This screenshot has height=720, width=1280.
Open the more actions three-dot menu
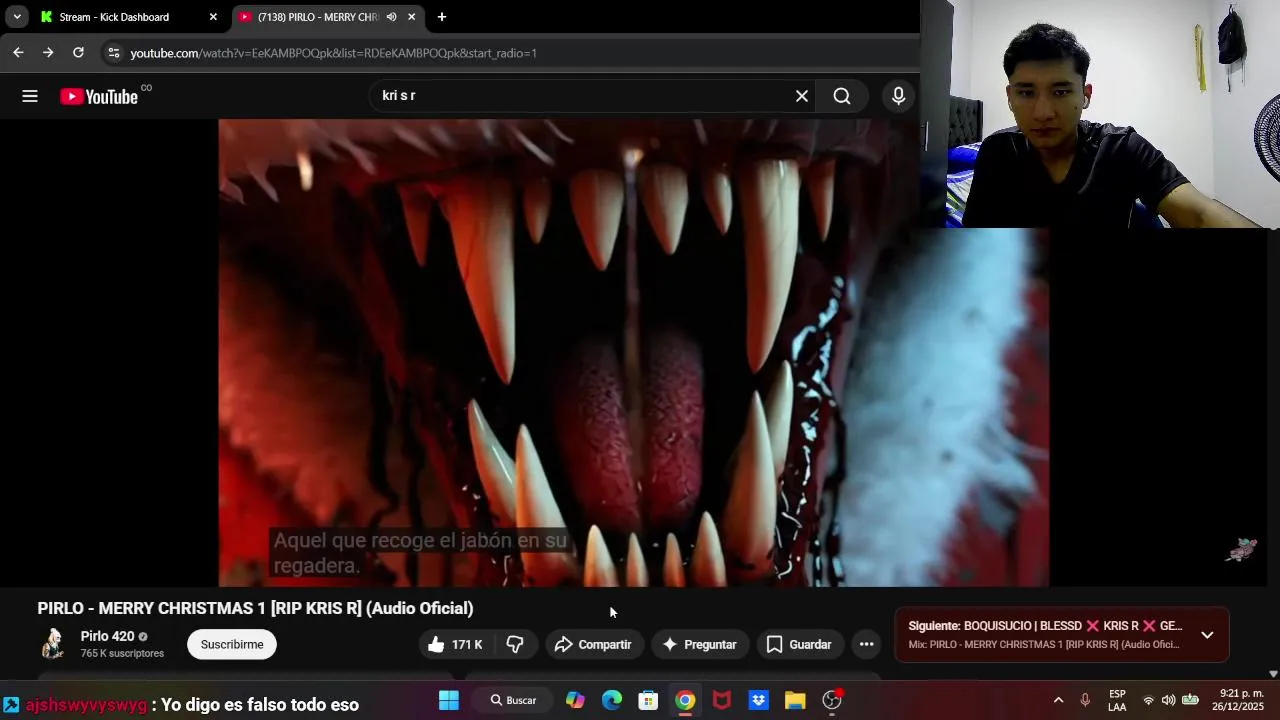click(x=867, y=645)
